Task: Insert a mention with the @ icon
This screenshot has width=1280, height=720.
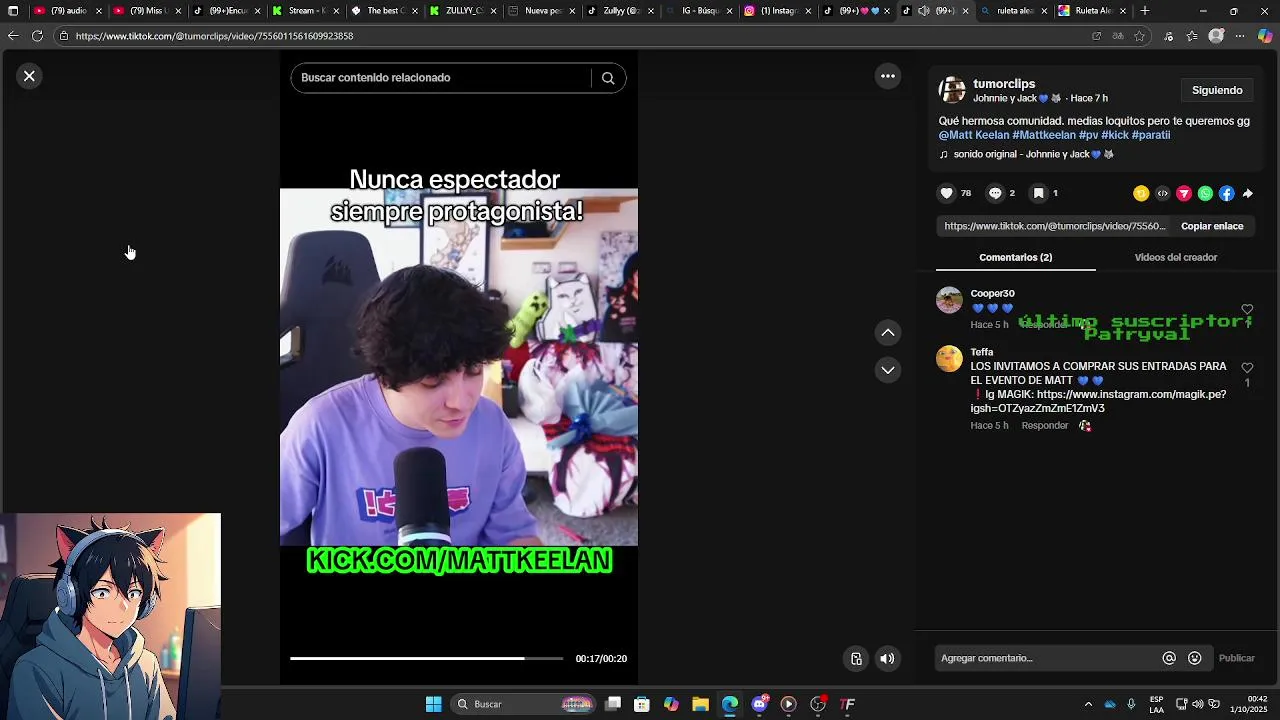Action: [x=1169, y=658]
